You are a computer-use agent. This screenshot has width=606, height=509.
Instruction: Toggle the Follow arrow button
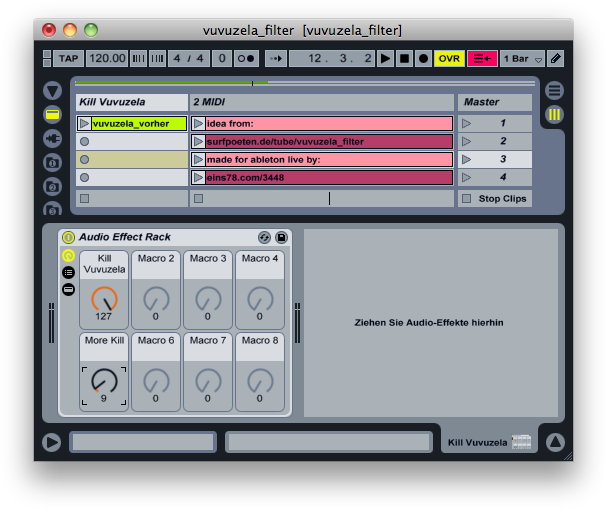276,59
